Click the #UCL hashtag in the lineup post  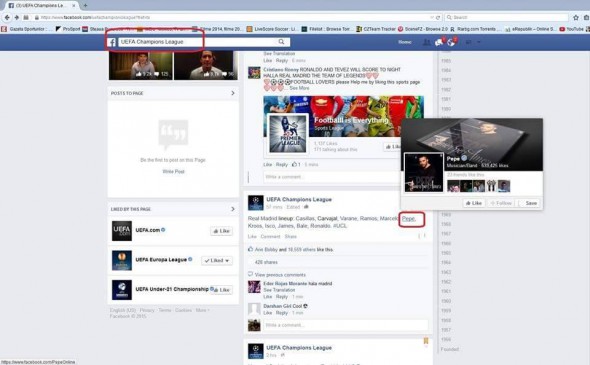coord(340,226)
